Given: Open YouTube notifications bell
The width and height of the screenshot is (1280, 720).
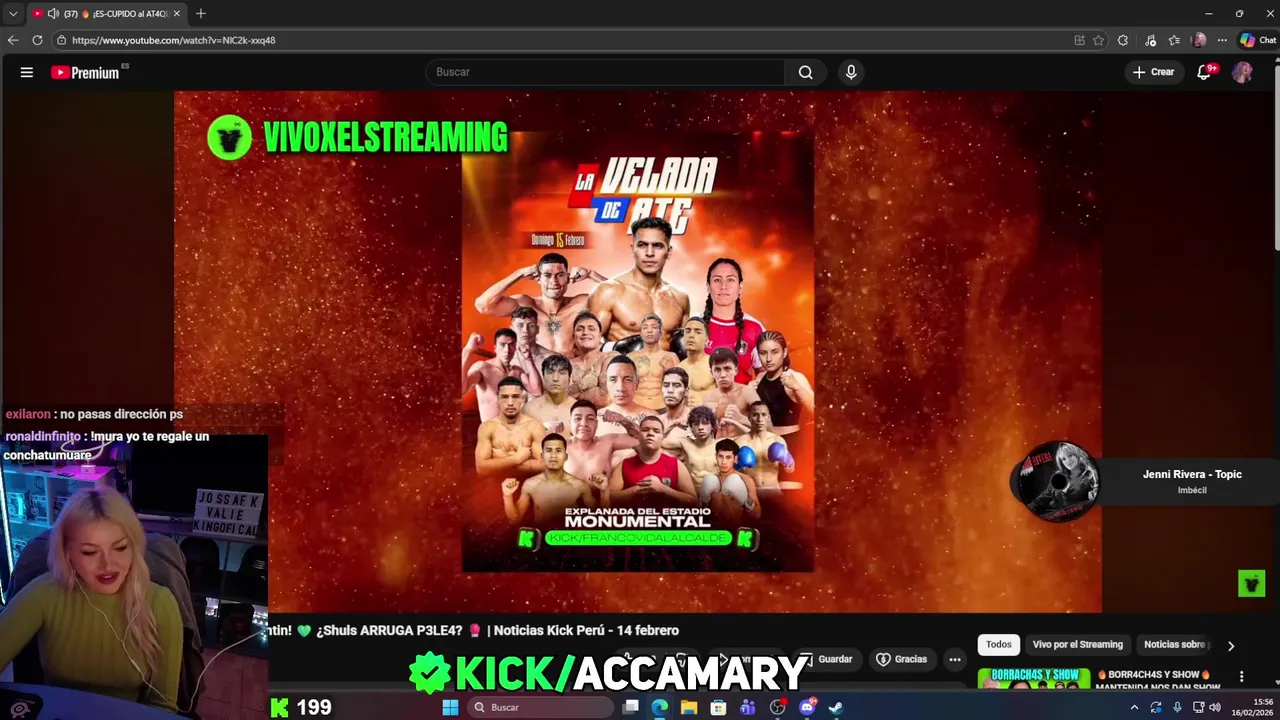Looking at the screenshot, I should [1205, 72].
